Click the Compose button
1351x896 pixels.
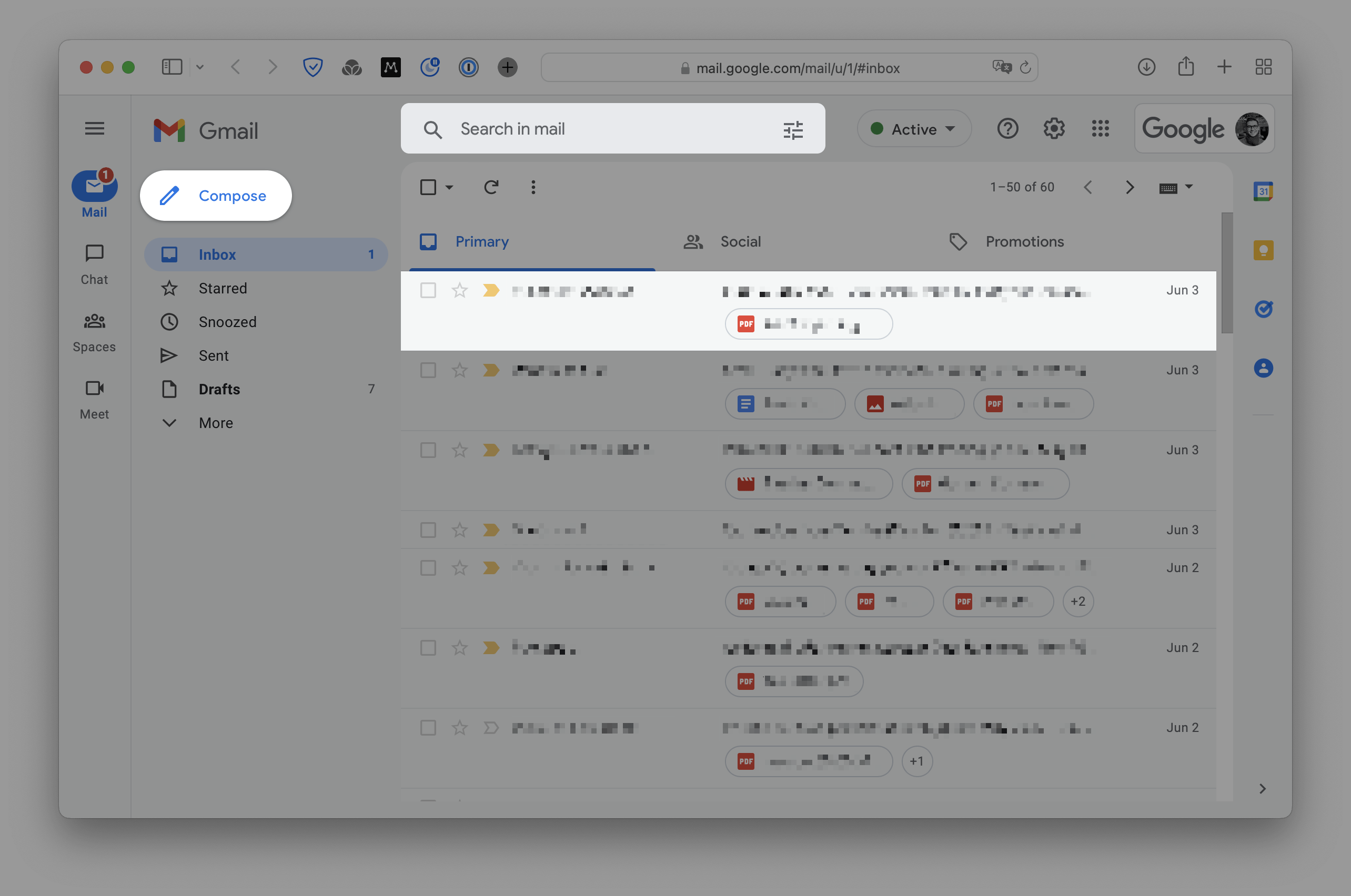(216, 196)
